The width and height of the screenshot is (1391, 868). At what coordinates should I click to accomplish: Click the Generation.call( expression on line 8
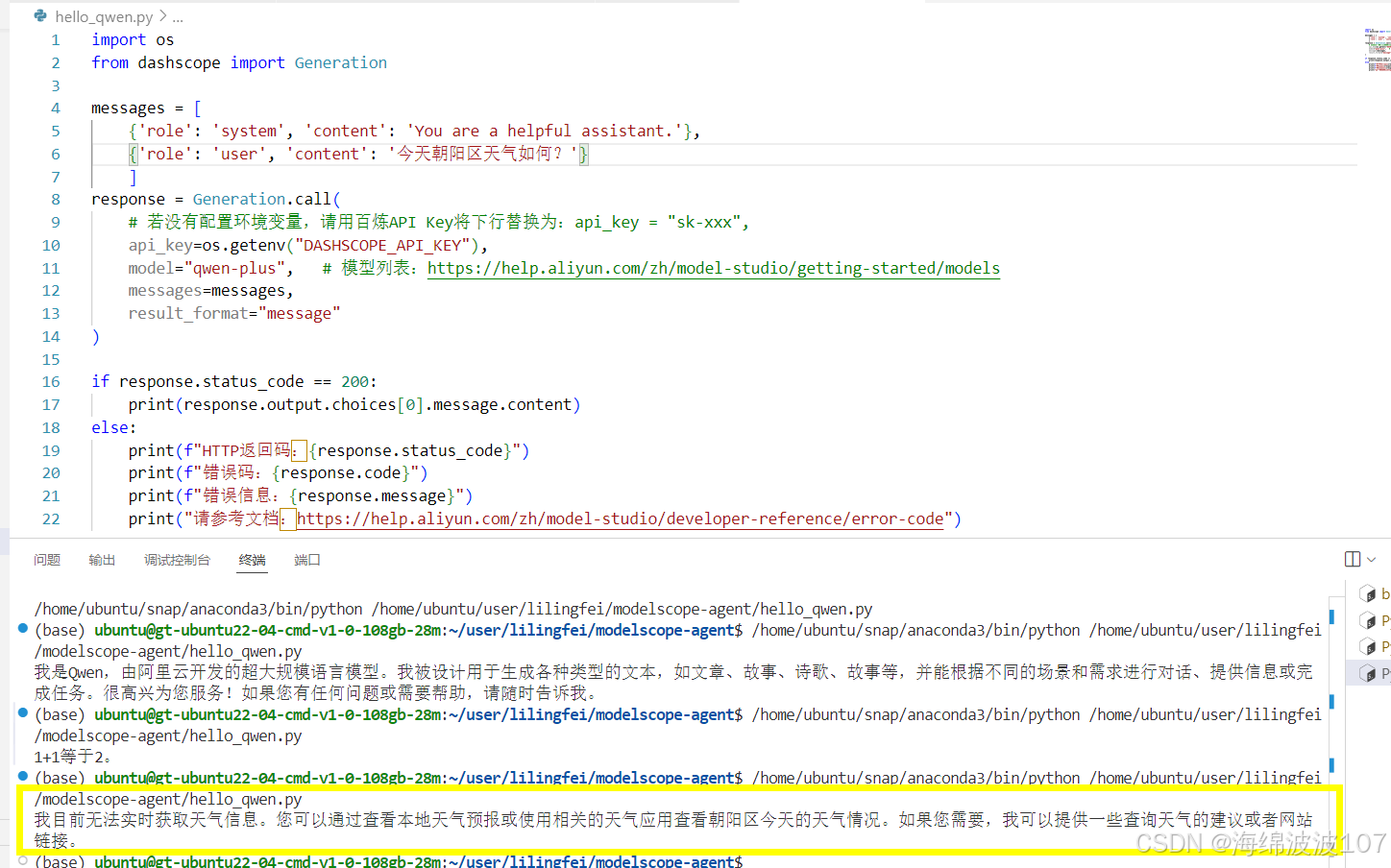[267, 199]
